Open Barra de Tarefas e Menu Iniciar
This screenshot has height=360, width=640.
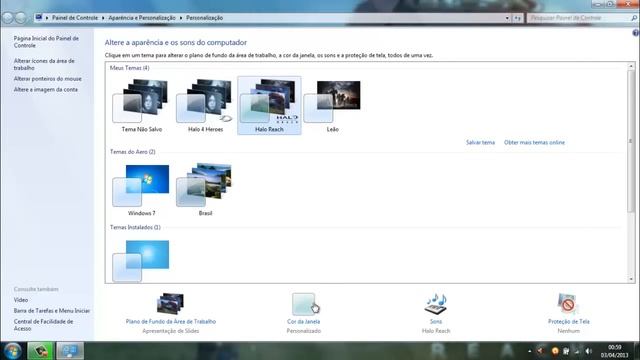point(51,311)
